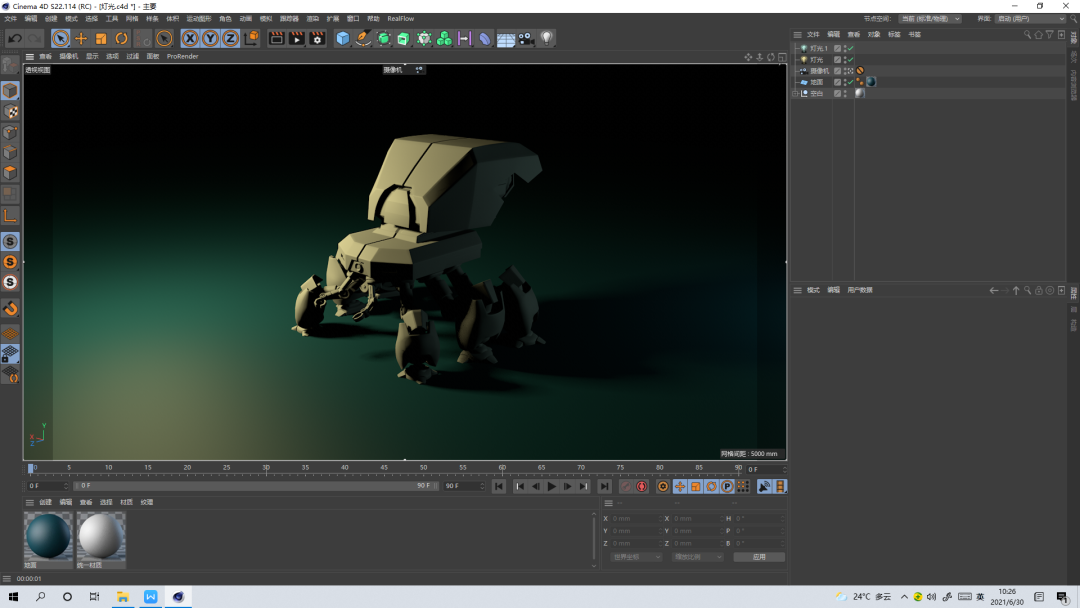Open the 缩放比例 dropdown
1080x608 pixels.
point(697,557)
